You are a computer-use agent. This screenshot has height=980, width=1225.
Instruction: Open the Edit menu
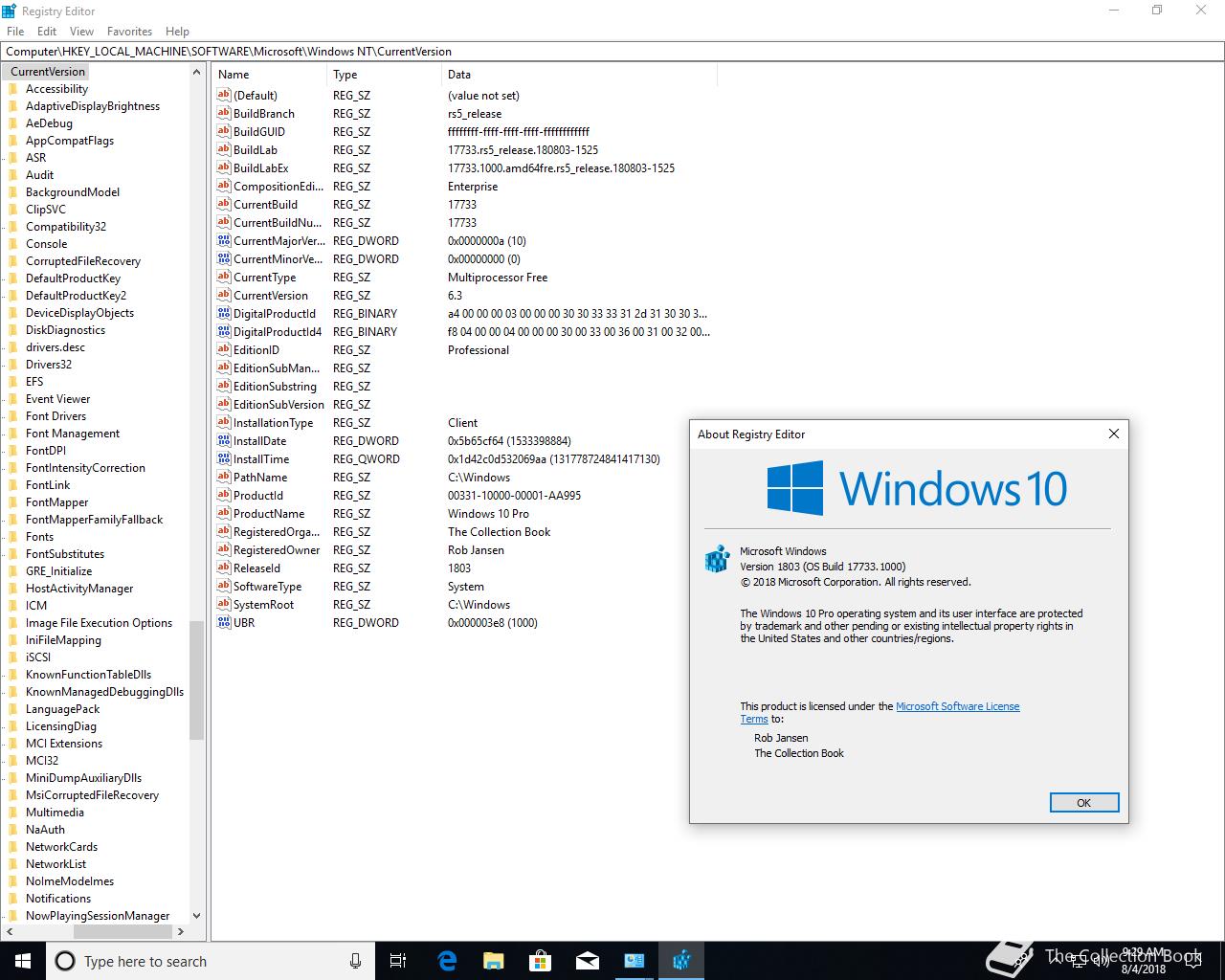pos(47,31)
